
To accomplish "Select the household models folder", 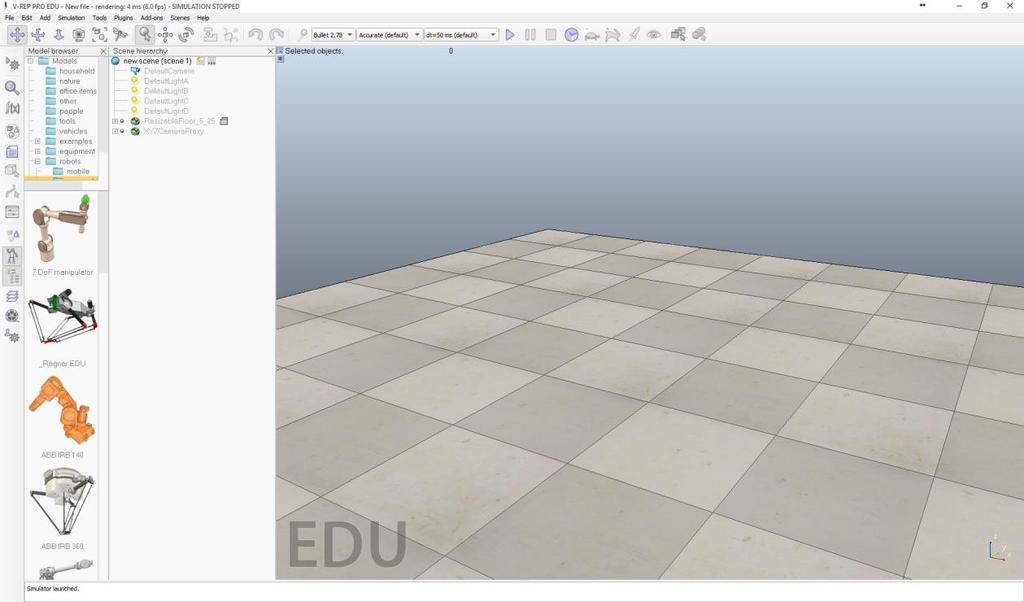I will pos(76,71).
